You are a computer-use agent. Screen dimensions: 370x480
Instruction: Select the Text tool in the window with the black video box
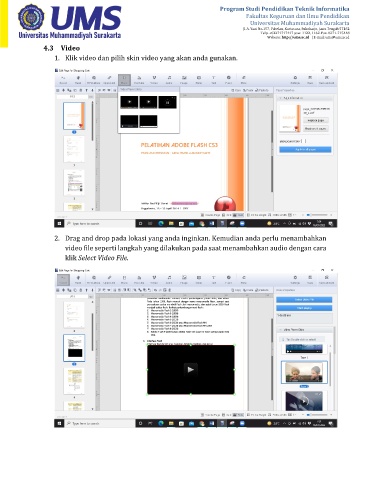coord(214,280)
